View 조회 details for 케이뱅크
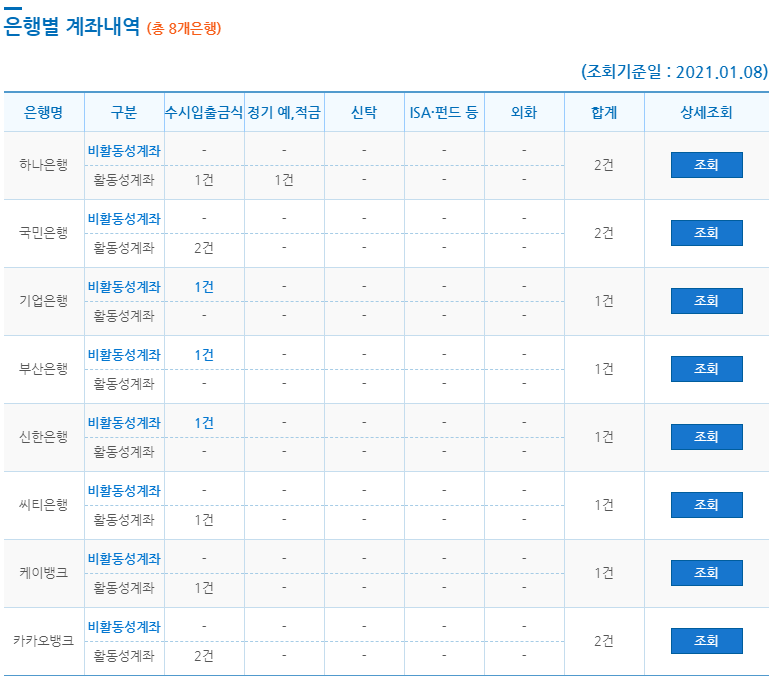771x677 pixels. pyautogui.click(x=706, y=573)
